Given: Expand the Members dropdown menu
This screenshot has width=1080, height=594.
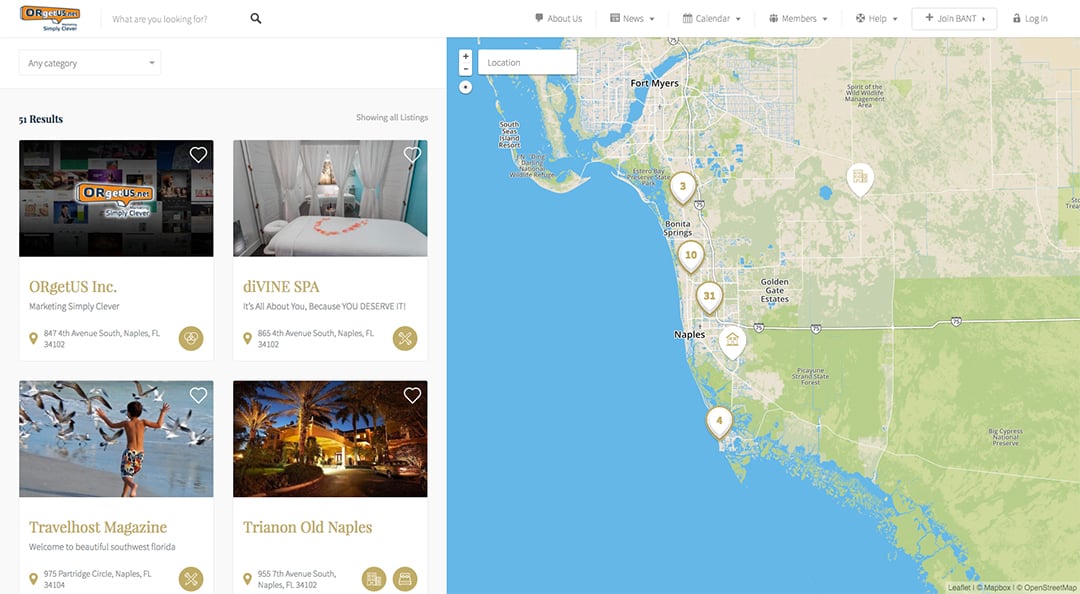Looking at the screenshot, I should (x=798, y=19).
